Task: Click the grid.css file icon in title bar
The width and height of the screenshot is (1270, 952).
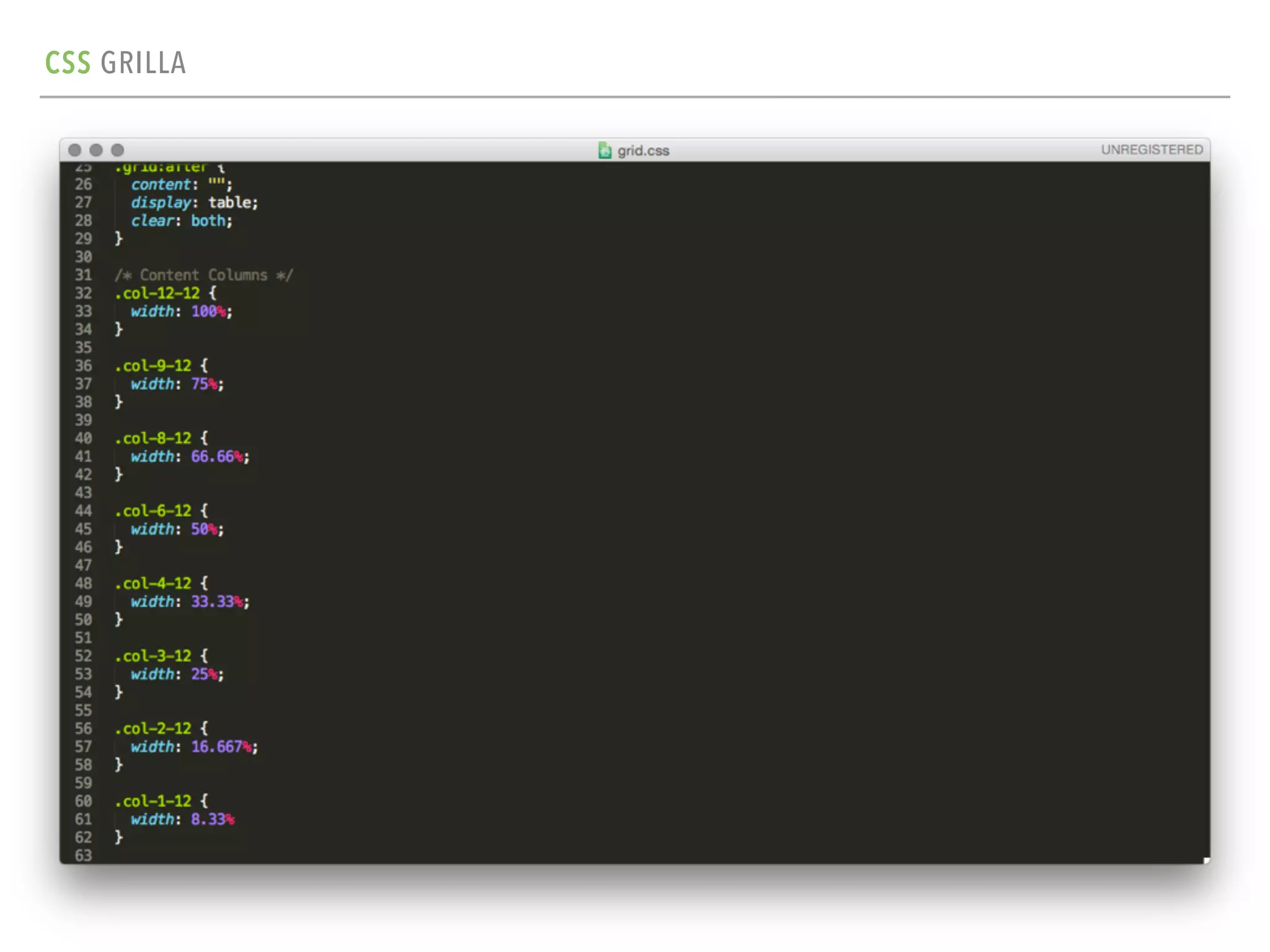Action: click(605, 150)
